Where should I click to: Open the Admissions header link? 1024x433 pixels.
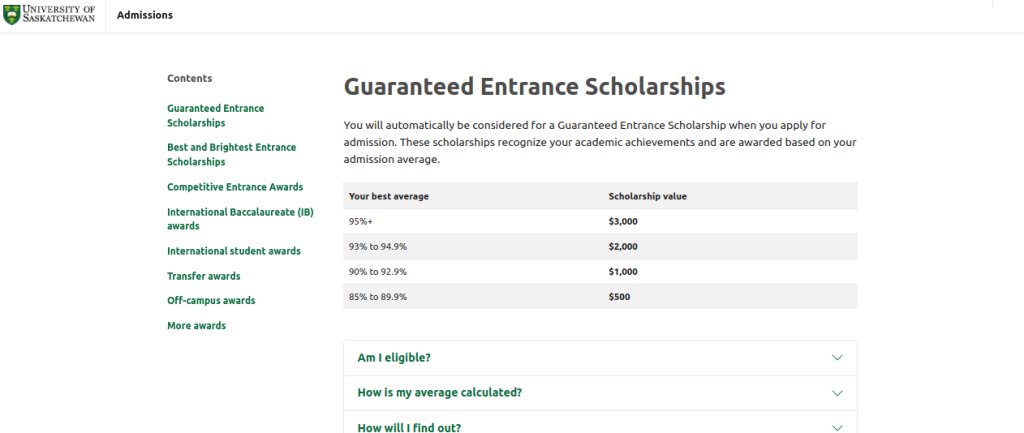click(144, 15)
